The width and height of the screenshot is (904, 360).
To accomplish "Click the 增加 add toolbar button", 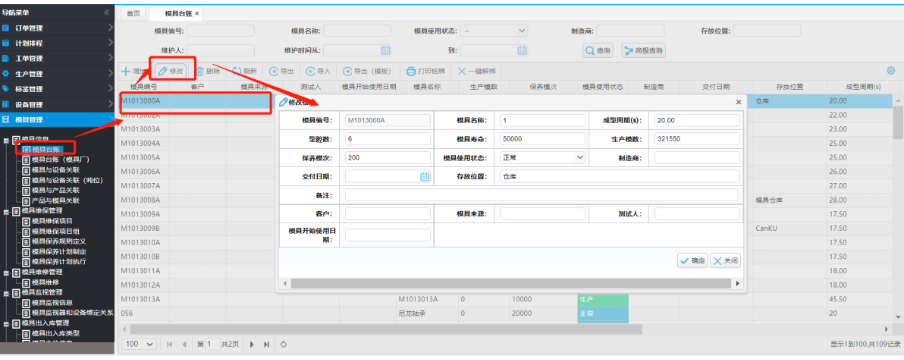I will tap(134, 72).
